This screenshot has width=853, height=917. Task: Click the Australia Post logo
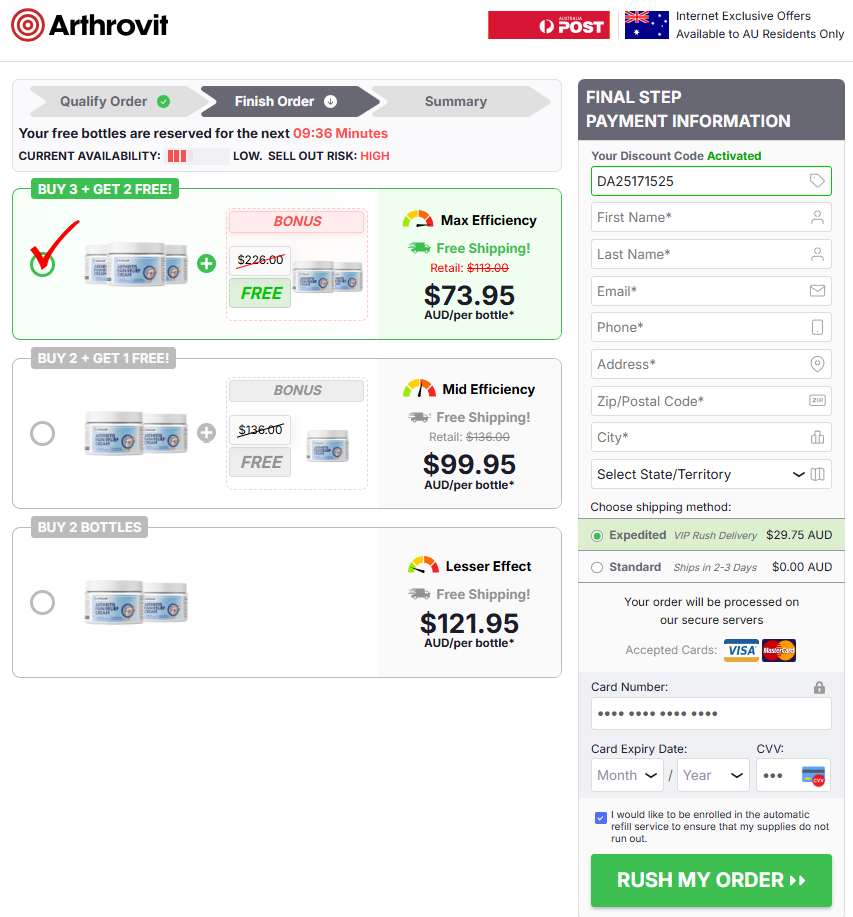pos(548,25)
